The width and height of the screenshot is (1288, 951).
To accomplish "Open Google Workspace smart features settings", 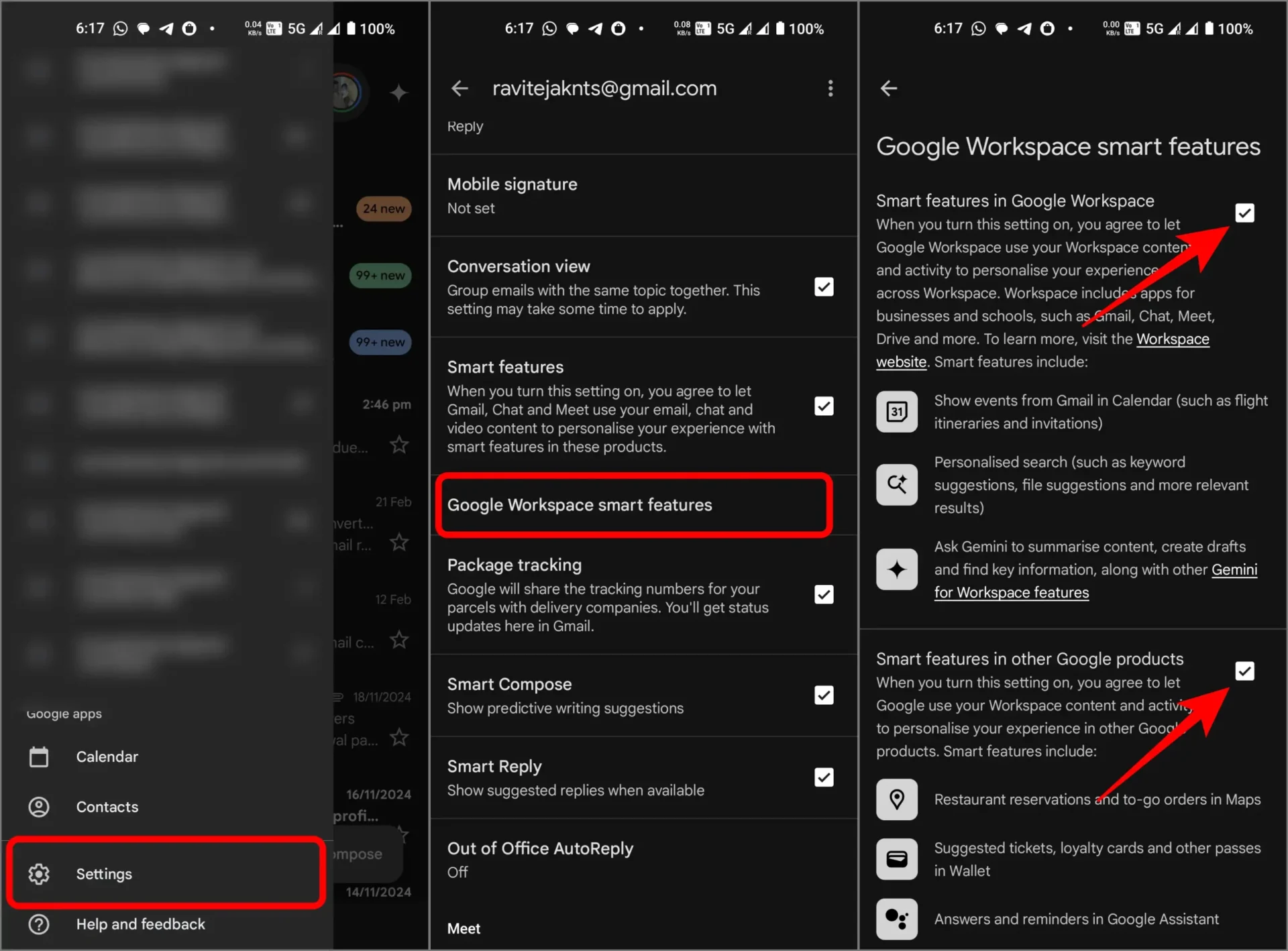I will coord(633,505).
